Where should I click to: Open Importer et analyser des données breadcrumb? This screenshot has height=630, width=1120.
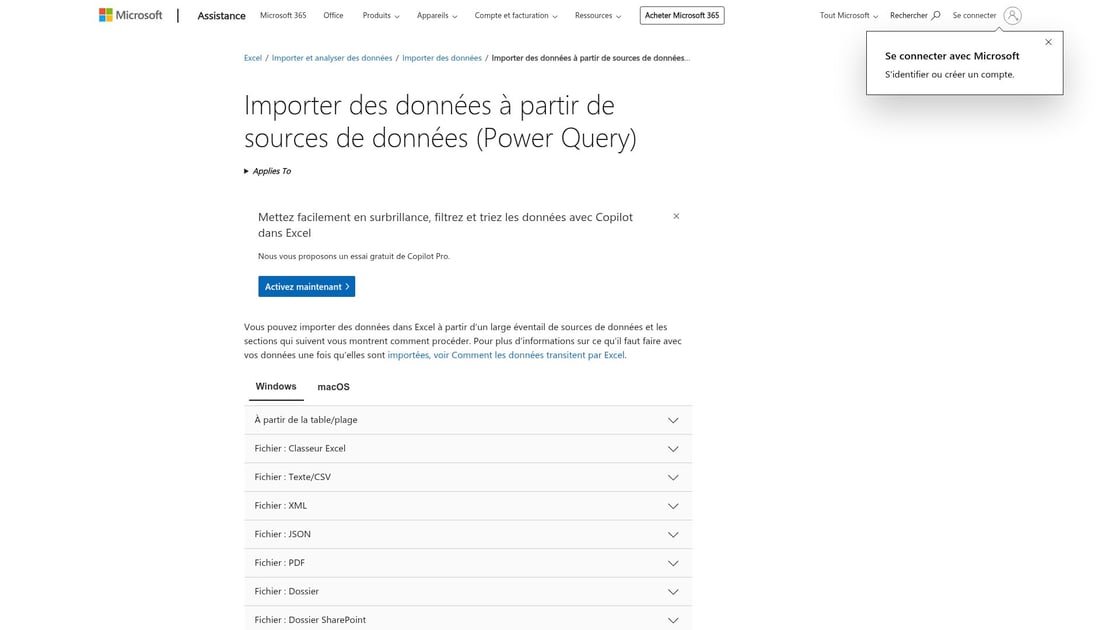[331, 58]
